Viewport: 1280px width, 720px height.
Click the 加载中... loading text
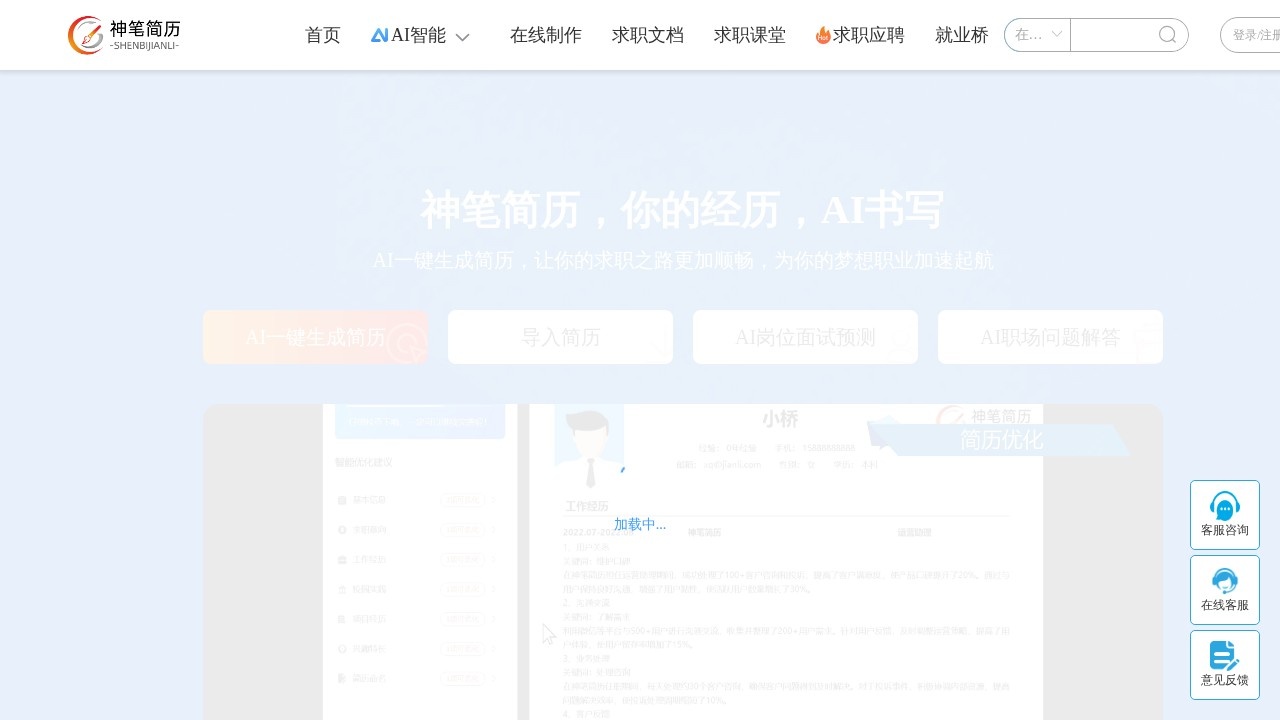point(640,524)
